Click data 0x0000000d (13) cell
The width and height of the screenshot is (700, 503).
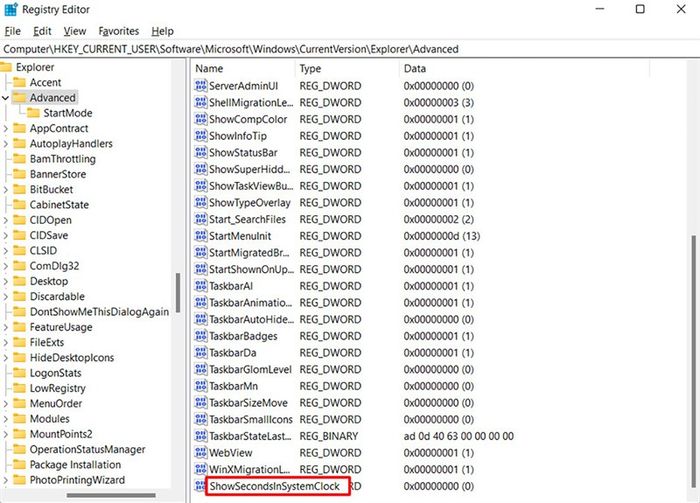[442, 236]
